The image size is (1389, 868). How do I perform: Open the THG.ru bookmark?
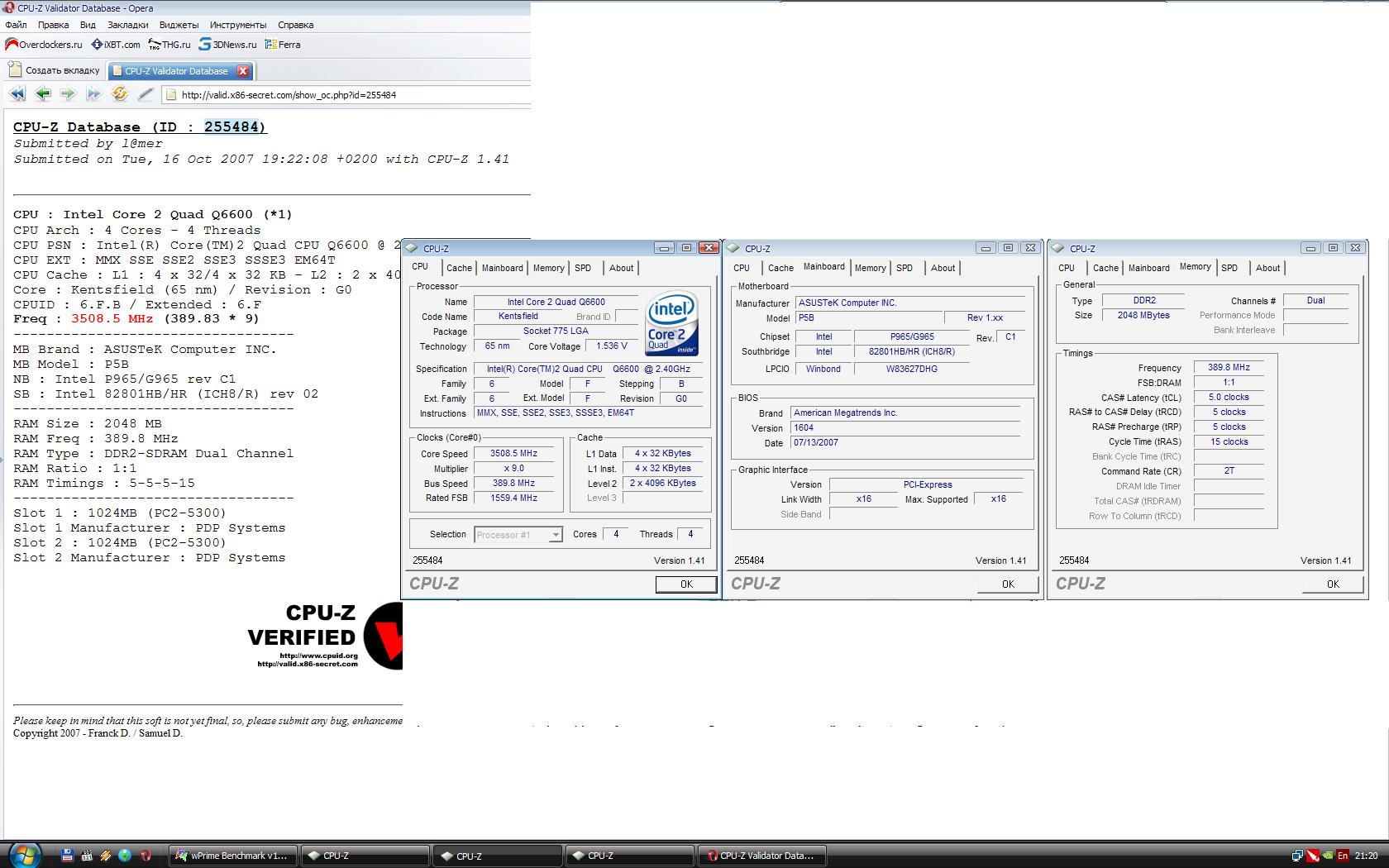click(x=169, y=45)
